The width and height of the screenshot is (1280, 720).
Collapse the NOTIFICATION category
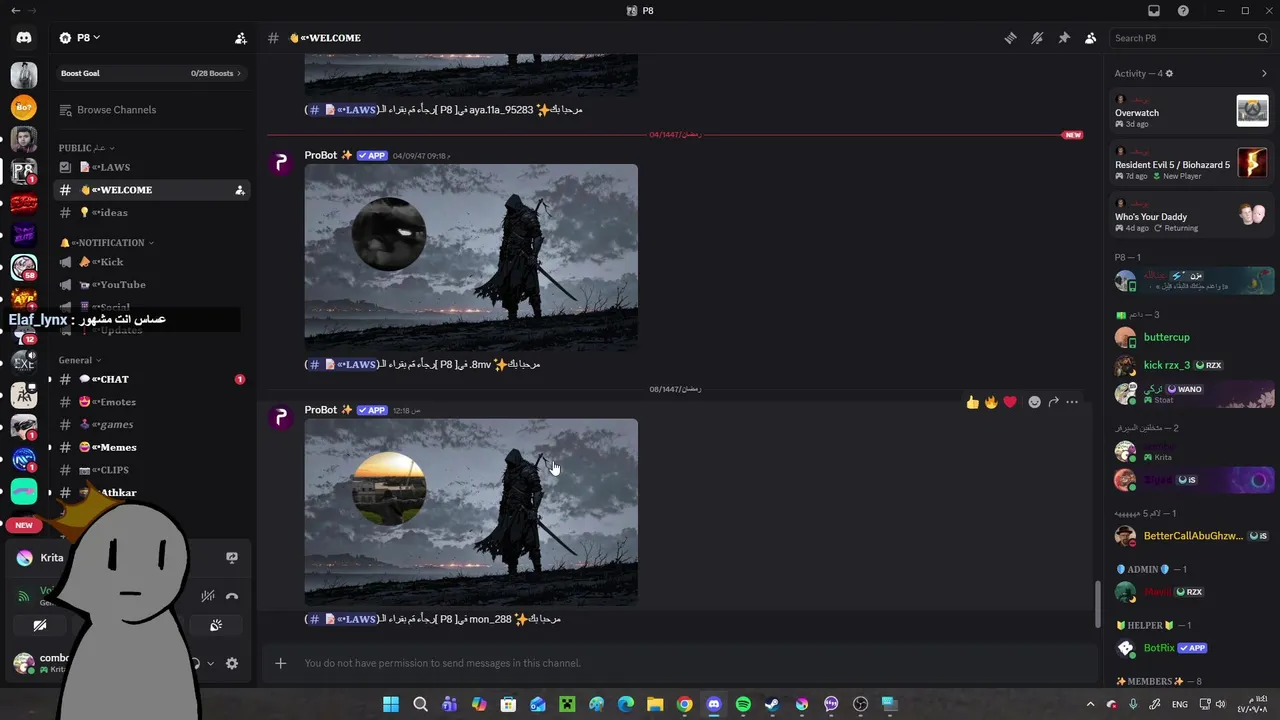107,243
